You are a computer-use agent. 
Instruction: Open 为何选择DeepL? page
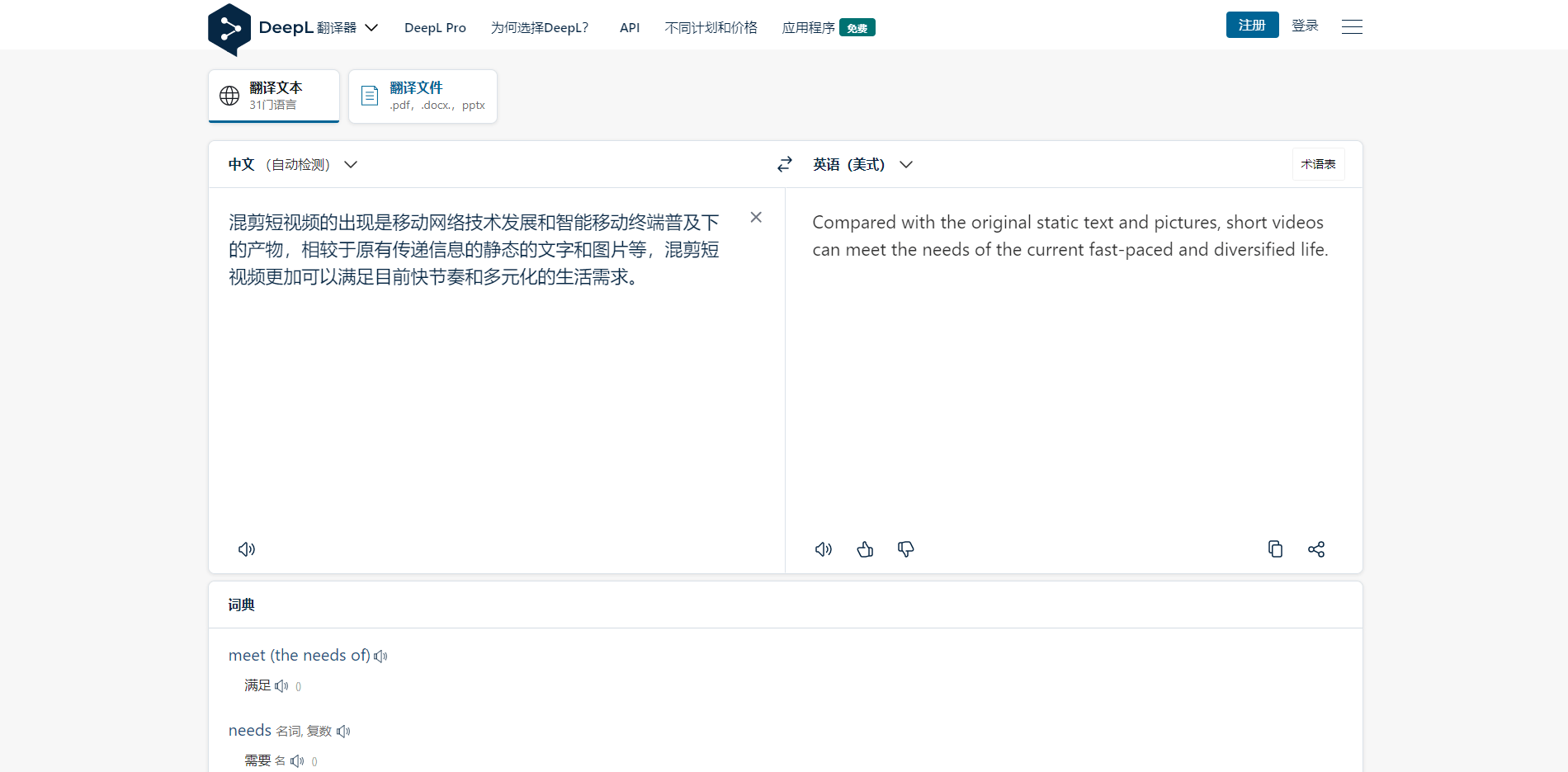click(540, 28)
